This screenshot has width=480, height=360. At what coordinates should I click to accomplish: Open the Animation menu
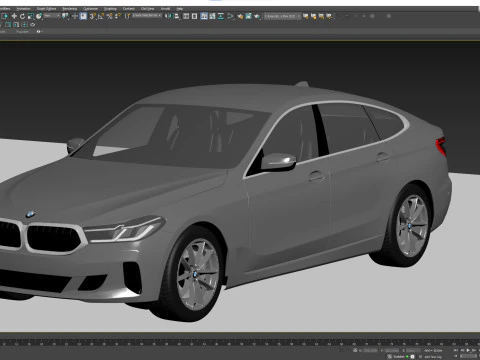(23, 9)
